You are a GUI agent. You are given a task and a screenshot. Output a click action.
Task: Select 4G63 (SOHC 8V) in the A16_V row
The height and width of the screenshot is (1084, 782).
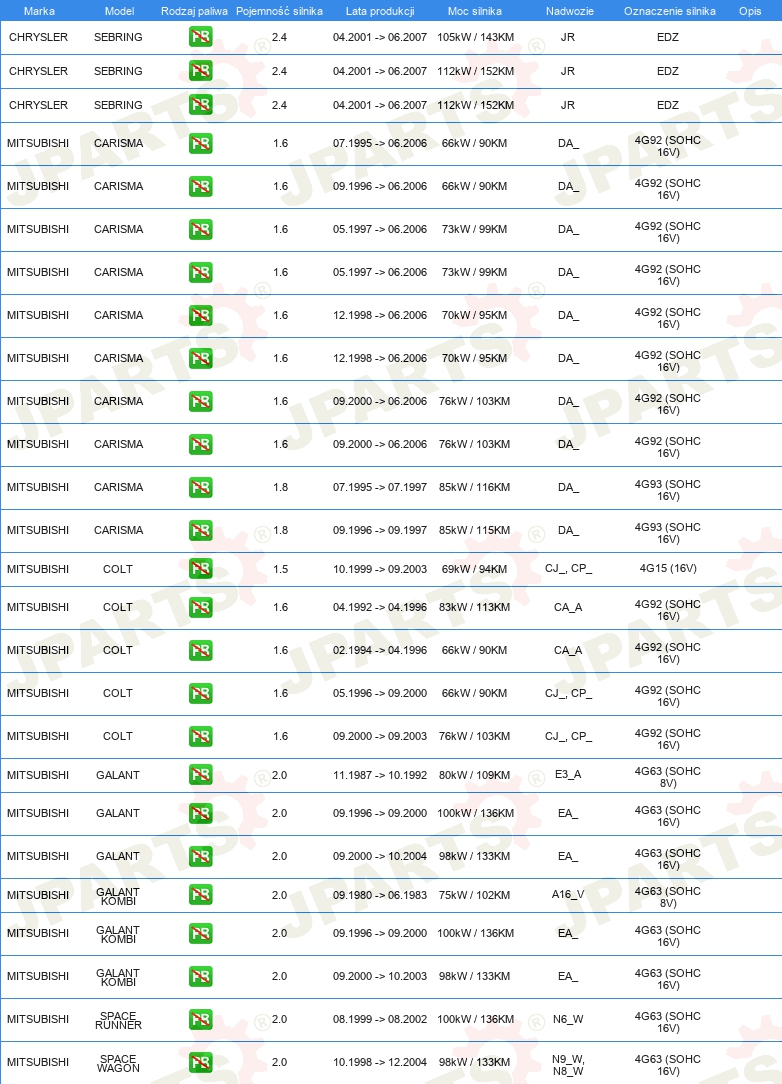668,897
